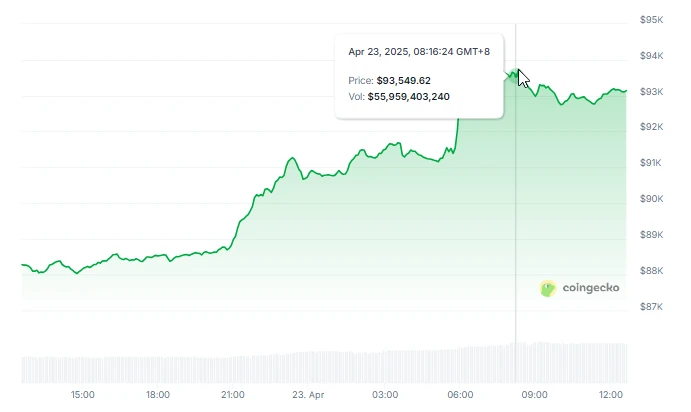Select the $92K price axis label
The image size is (691, 412).
pyautogui.click(x=653, y=127)
